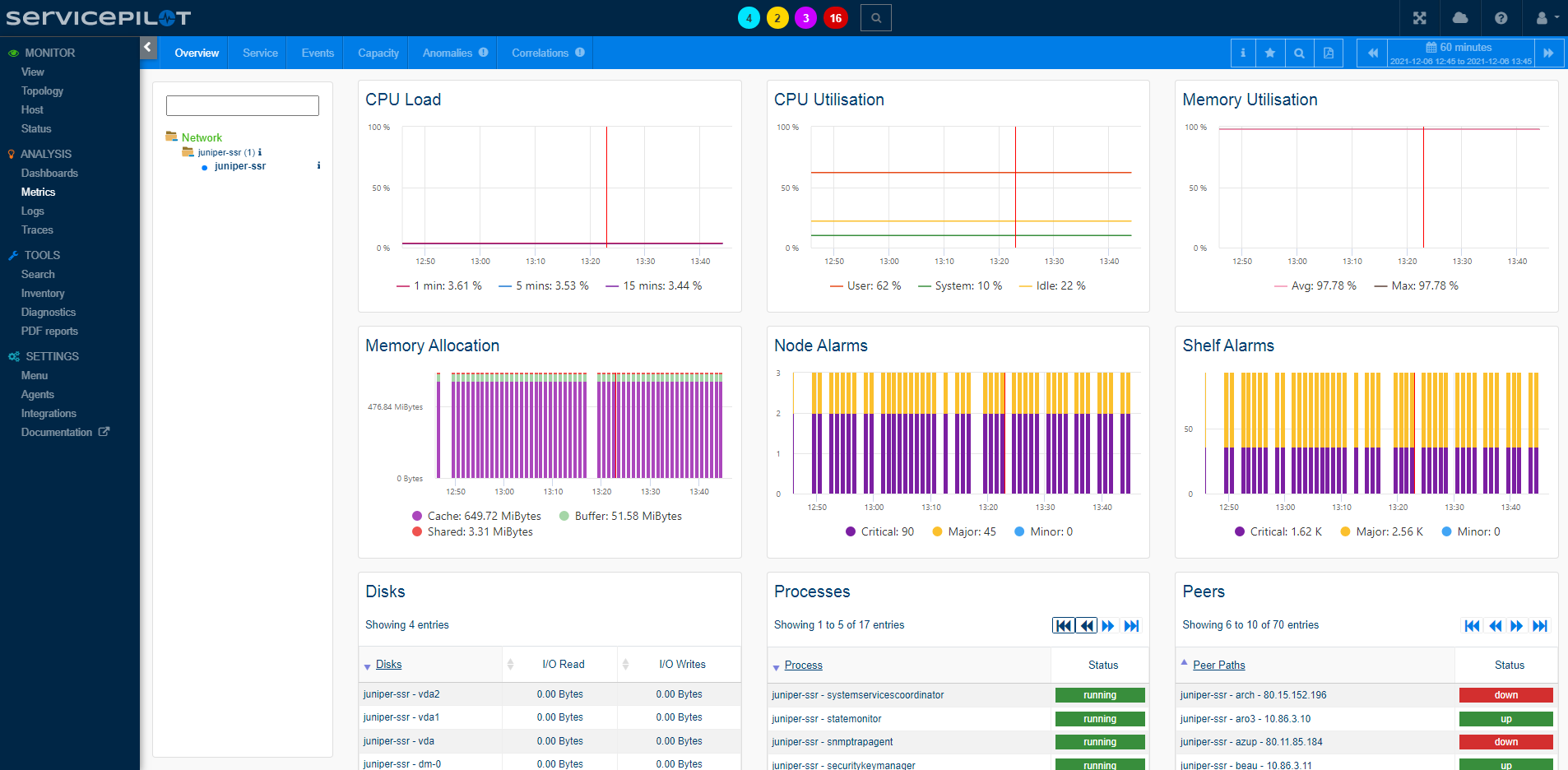Switch to the Capacity tab
This screenshot has height=770, width=1568.
pyautogui.click(x=376, y=53)
